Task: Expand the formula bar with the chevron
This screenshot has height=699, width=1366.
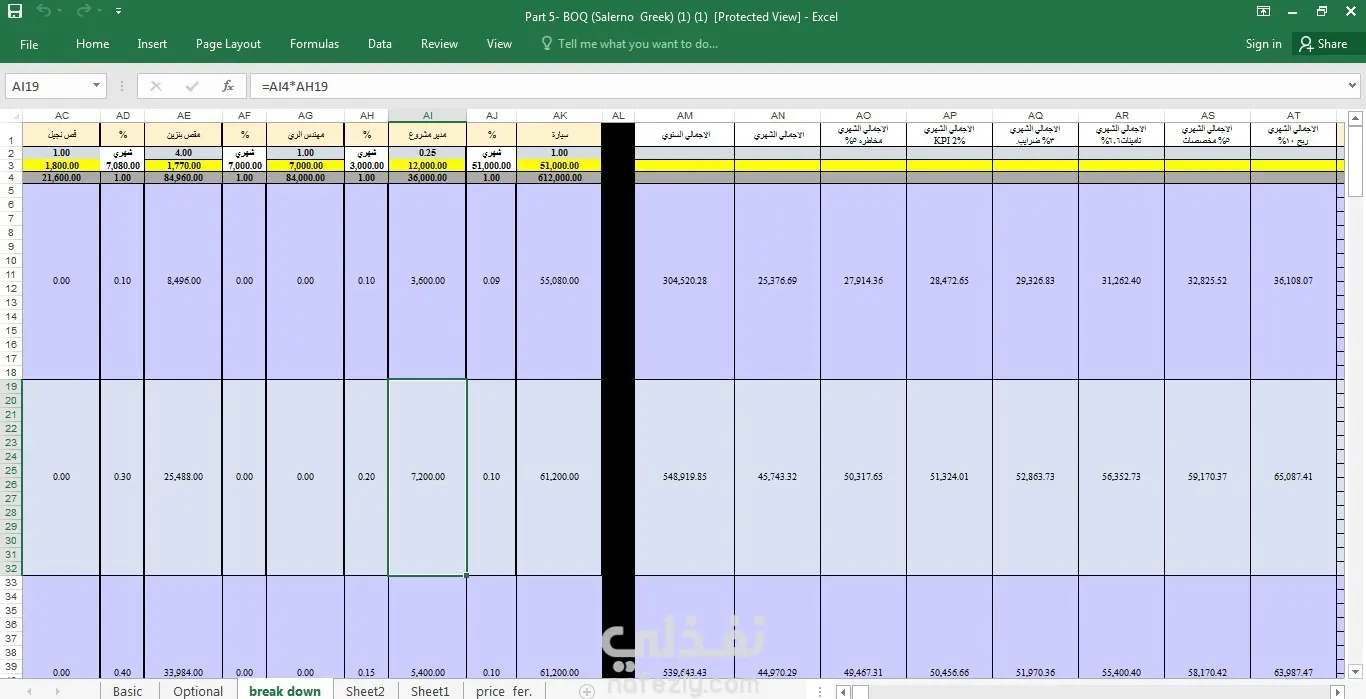Action: point(1353,86)
